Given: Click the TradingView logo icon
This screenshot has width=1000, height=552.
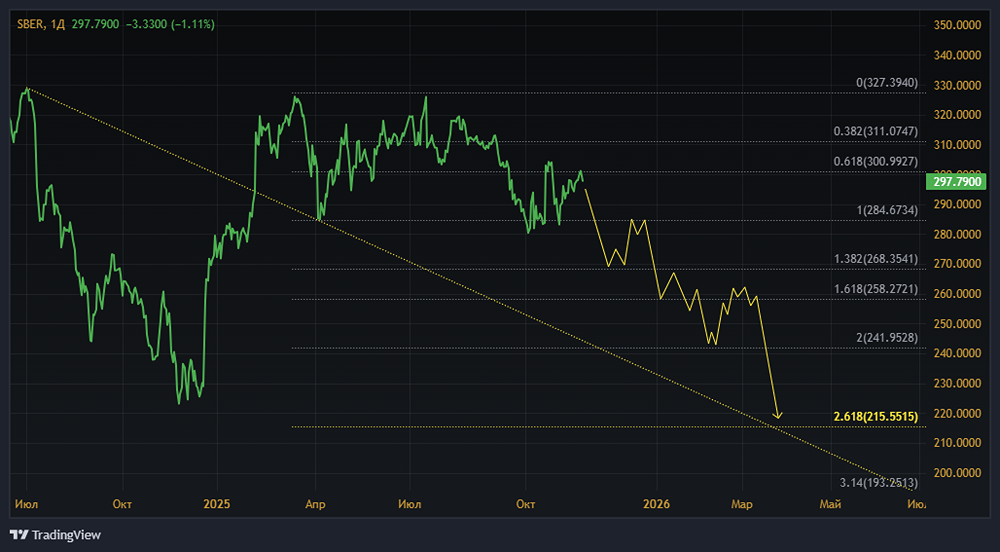Looking at the screenshot, I should [19, 535].
